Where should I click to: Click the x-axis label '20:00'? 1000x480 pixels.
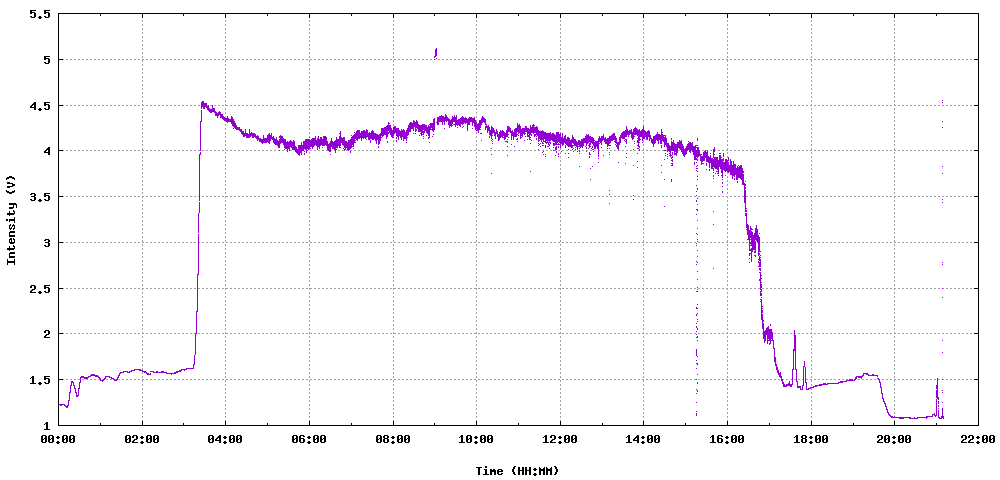coord(894,439)
